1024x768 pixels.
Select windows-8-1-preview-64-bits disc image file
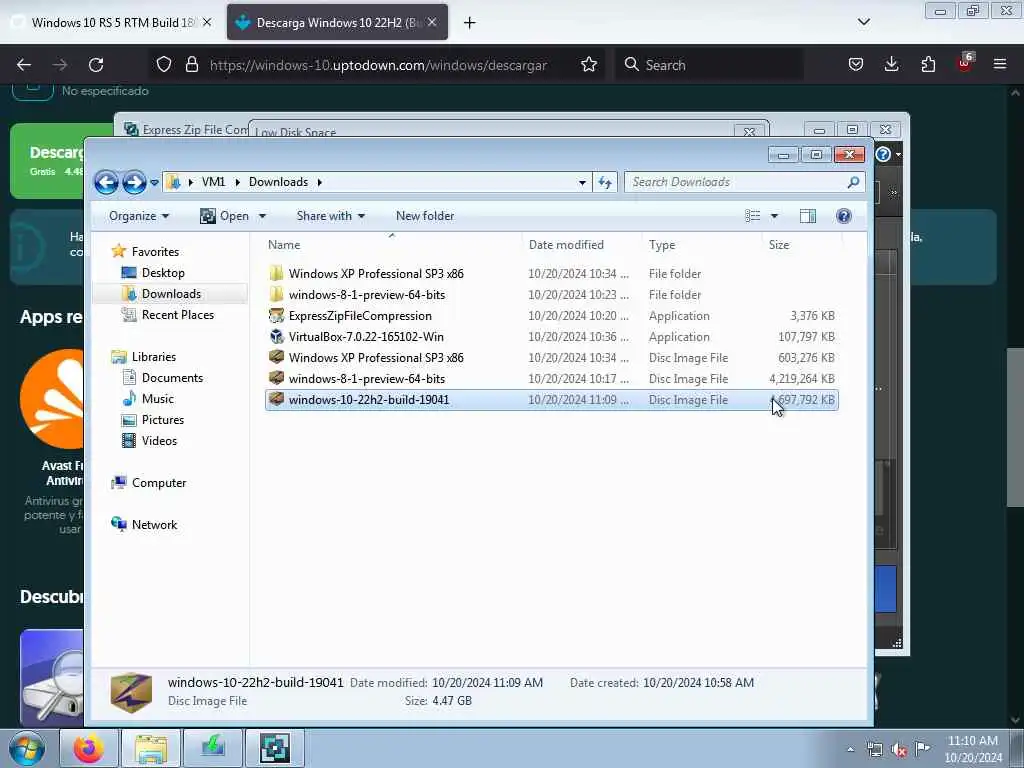tap(552, 378)
